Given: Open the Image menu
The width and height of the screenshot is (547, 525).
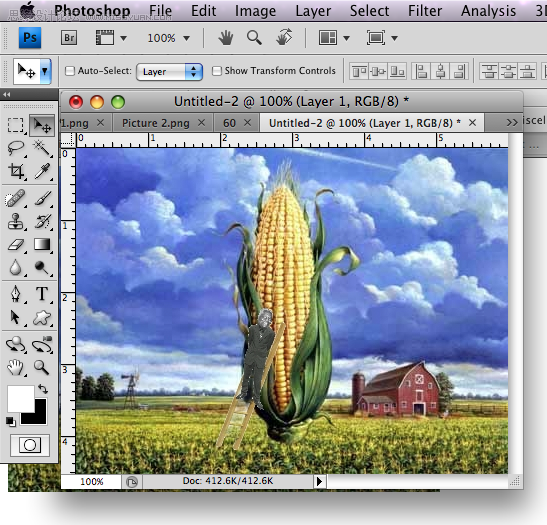Looking at the screenshot, I should tap(255, 11).
